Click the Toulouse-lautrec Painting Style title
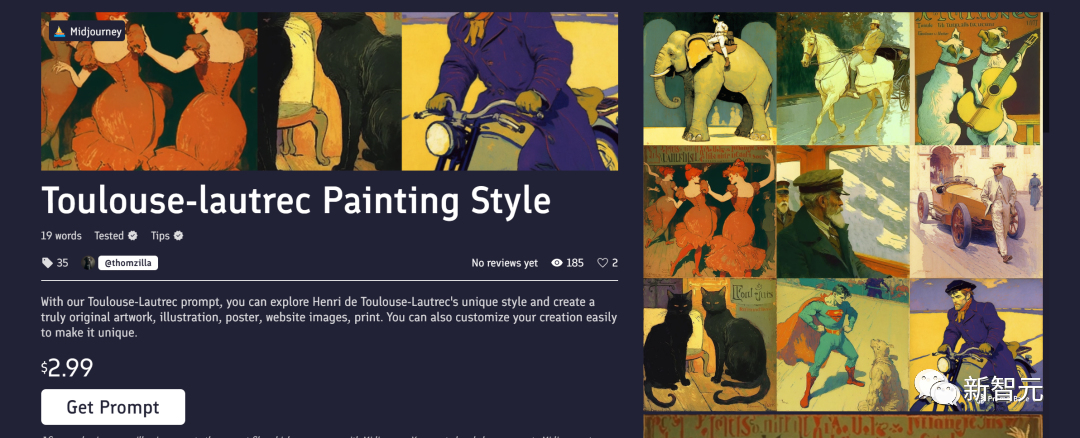 296,200
